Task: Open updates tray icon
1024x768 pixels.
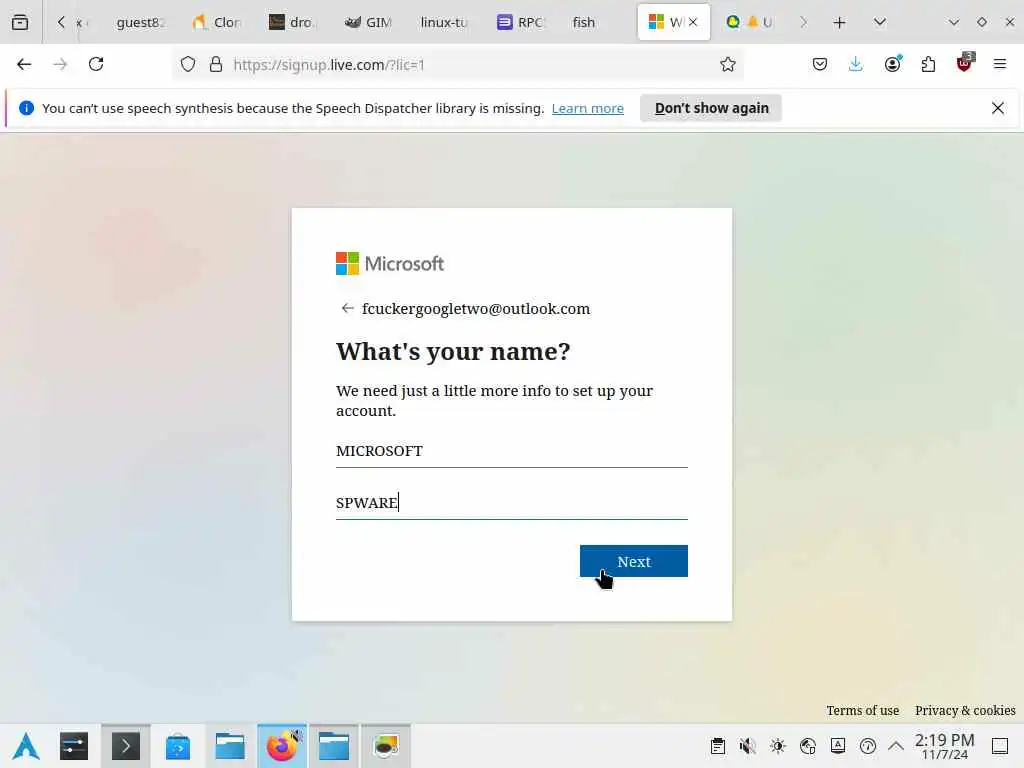Action: tap(867, 746)
